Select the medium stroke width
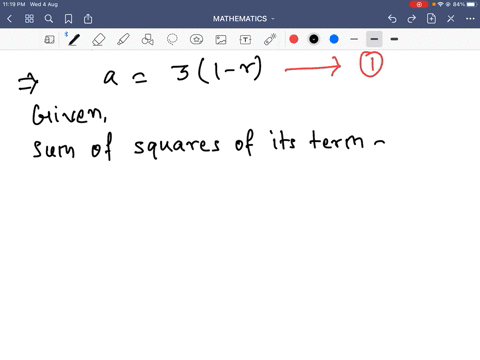The width and height of the screenshot is (480, 360). tap(374, 39)
